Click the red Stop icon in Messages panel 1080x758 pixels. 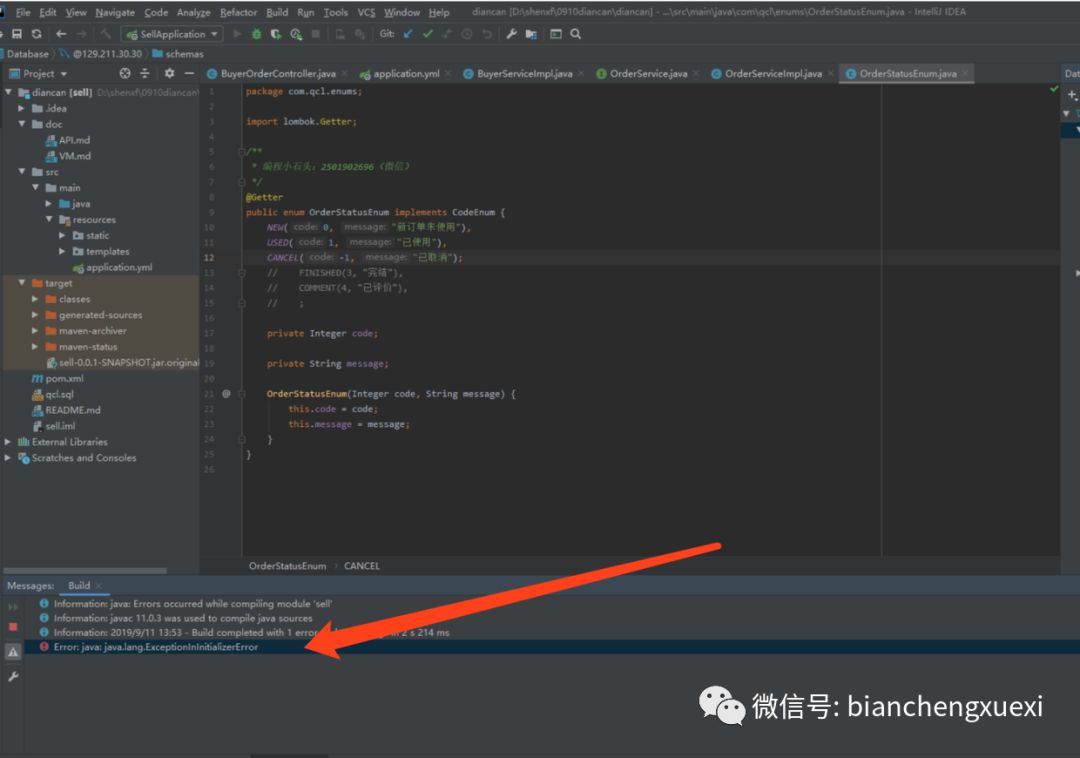click(x=13, y=627)
